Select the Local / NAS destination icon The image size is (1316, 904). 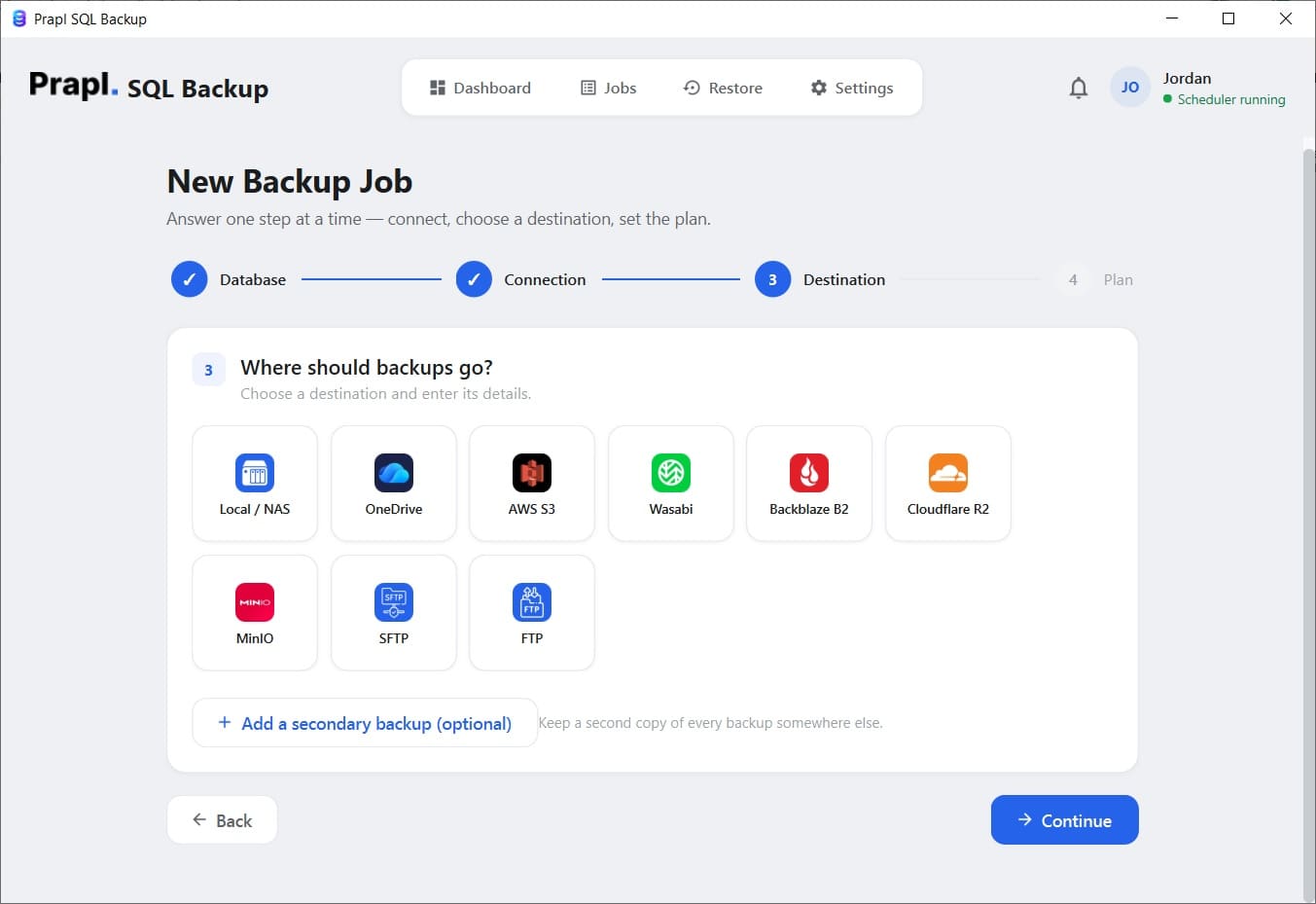pyautogui.click(x=255, y=473)
